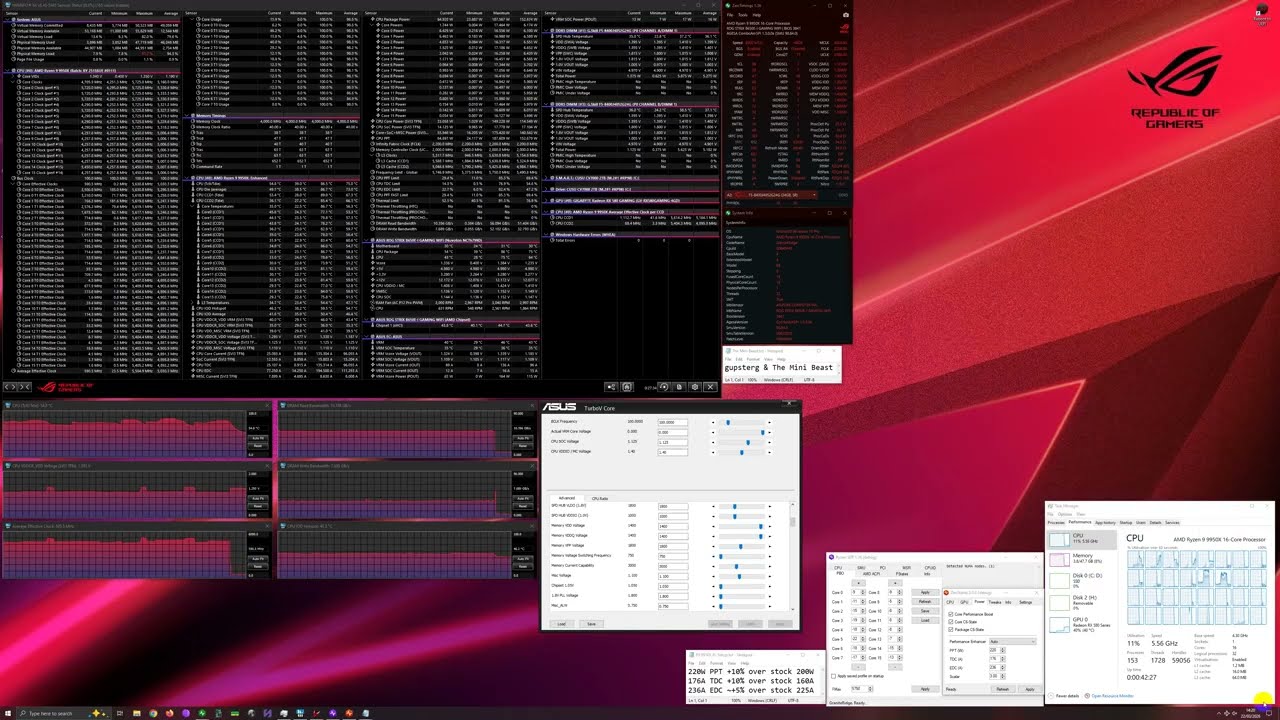Close the DRAM Read Bandwidth graph
This screenshot has width=1280, height=720.
click(x=532, y=405)
